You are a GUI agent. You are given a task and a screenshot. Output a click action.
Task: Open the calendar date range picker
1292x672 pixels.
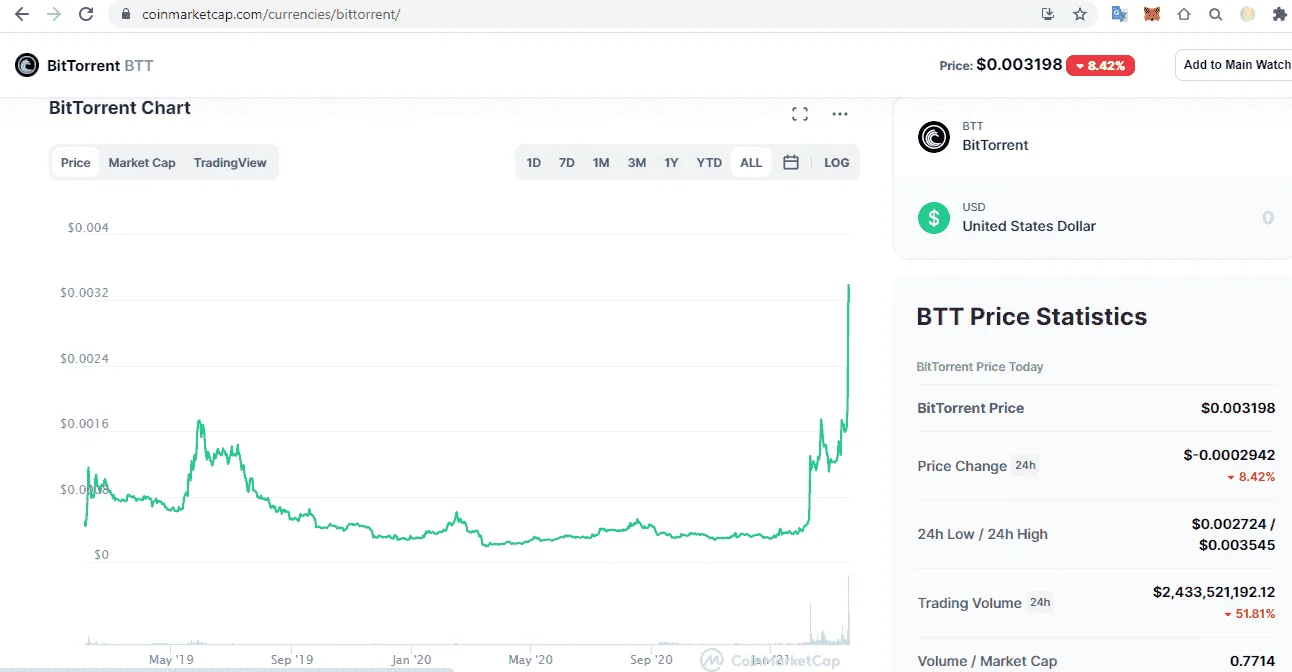(791, 162)
